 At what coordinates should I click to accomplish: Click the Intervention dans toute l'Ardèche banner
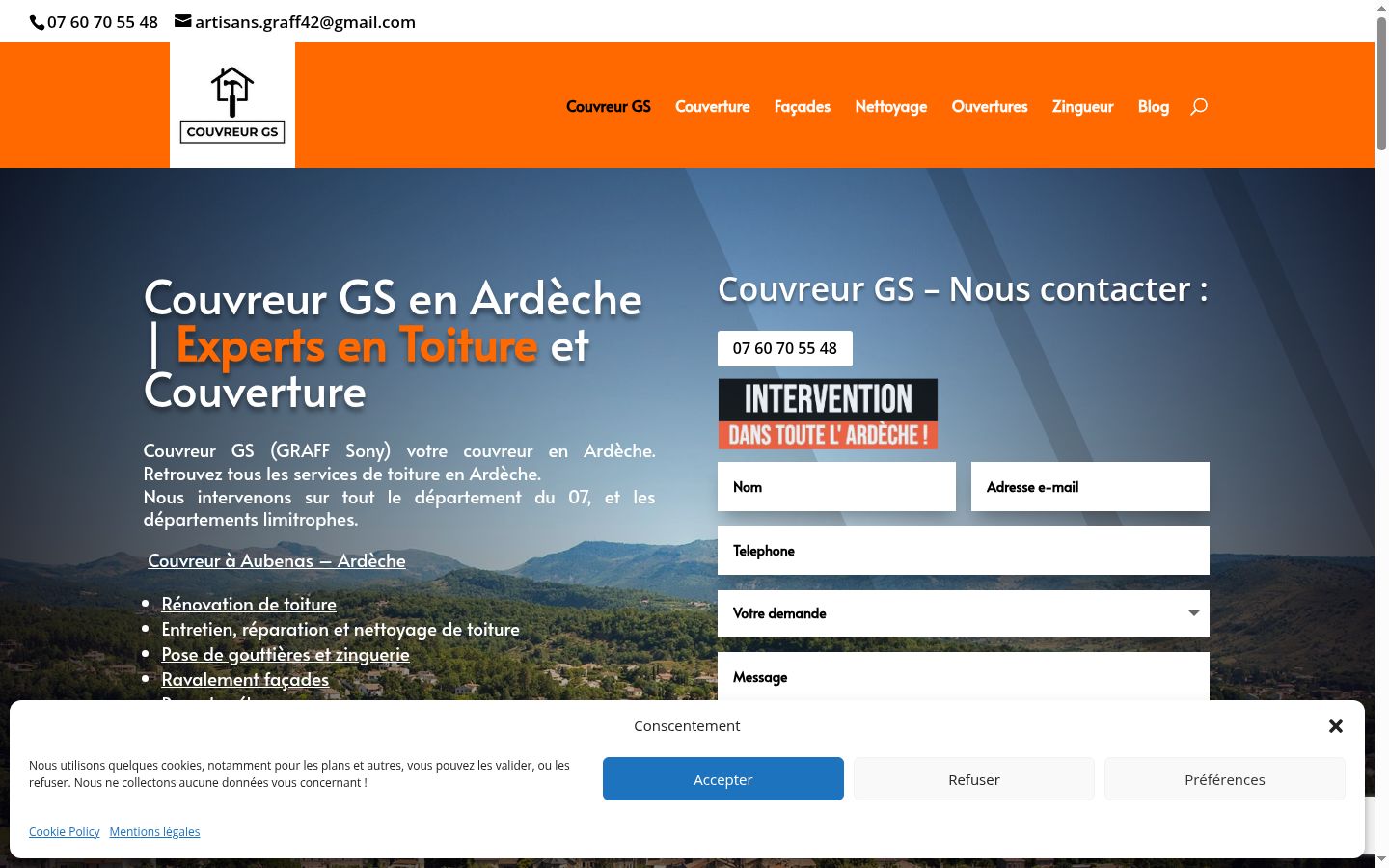[828, 414]
